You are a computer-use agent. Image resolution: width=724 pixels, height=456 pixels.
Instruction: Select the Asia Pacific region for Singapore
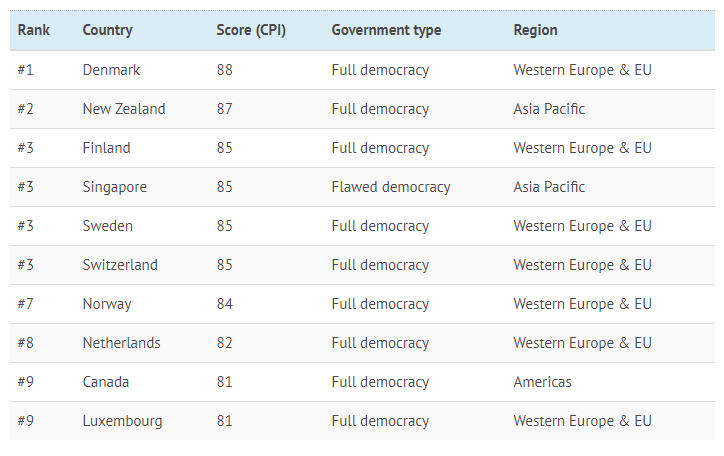coord(549,187)
